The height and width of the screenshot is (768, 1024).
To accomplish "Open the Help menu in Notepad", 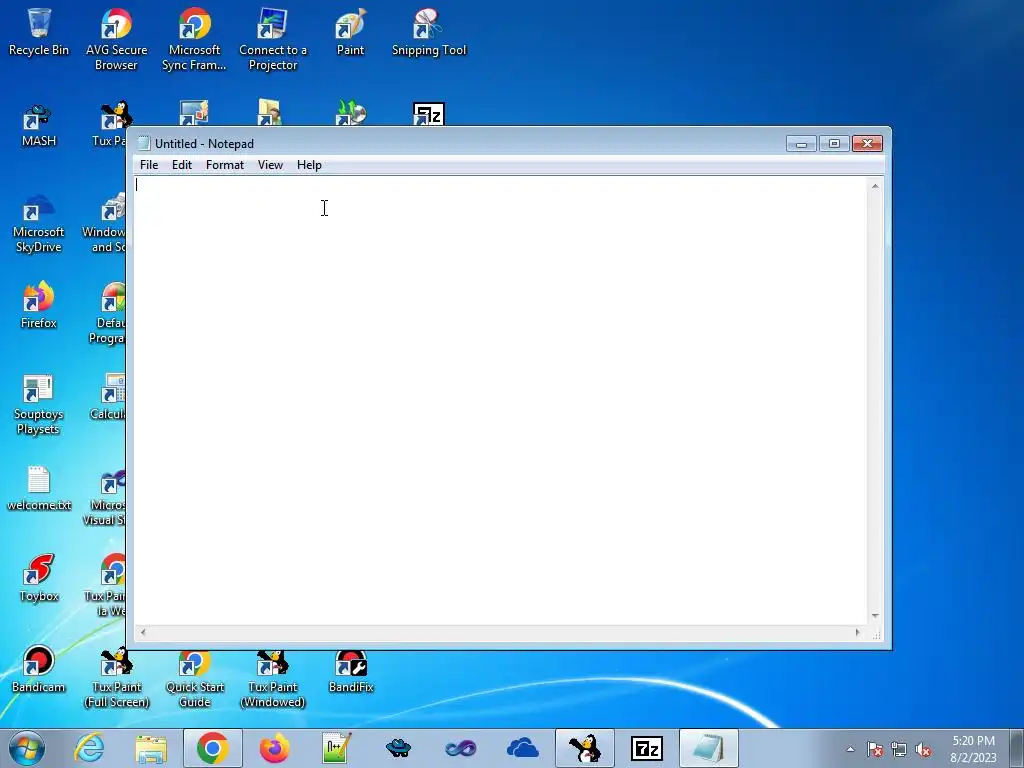I will click(x=309, y=165).
